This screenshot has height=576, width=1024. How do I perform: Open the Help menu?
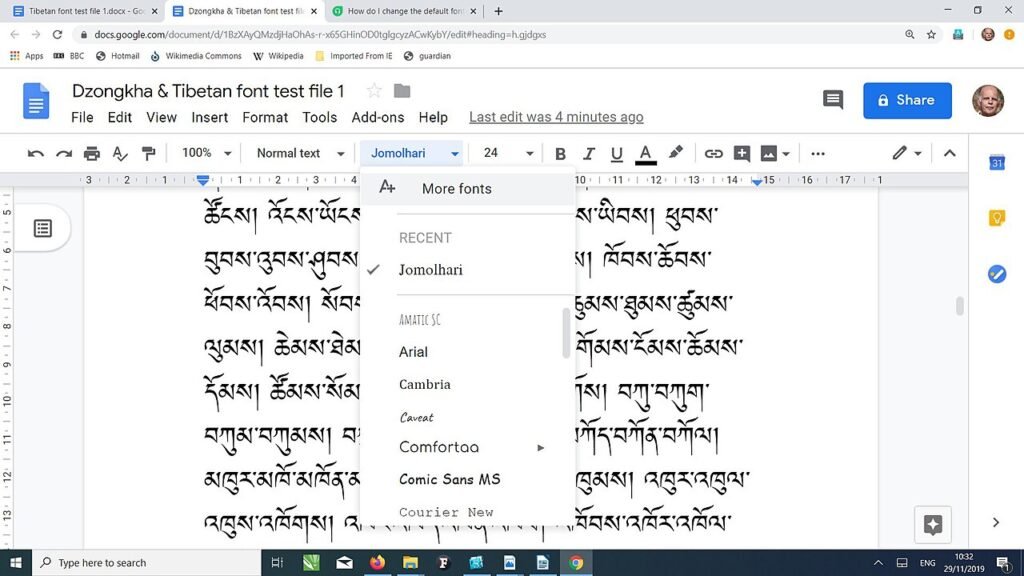click(433, 118)
